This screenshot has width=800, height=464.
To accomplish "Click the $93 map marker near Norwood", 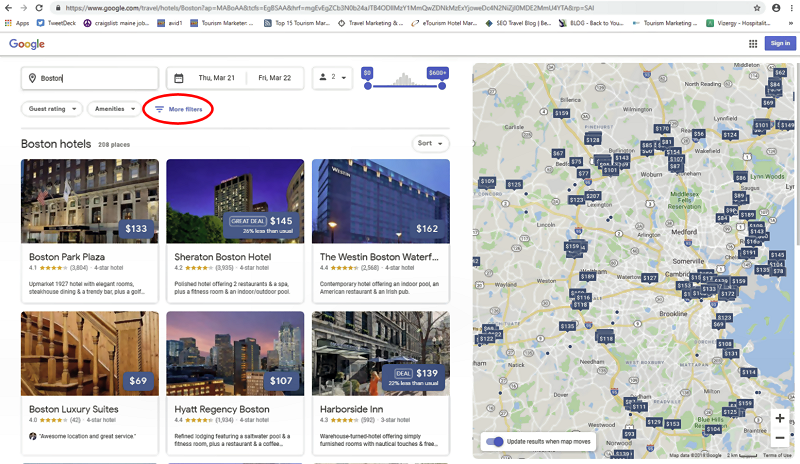I will (x=629, y=434).
